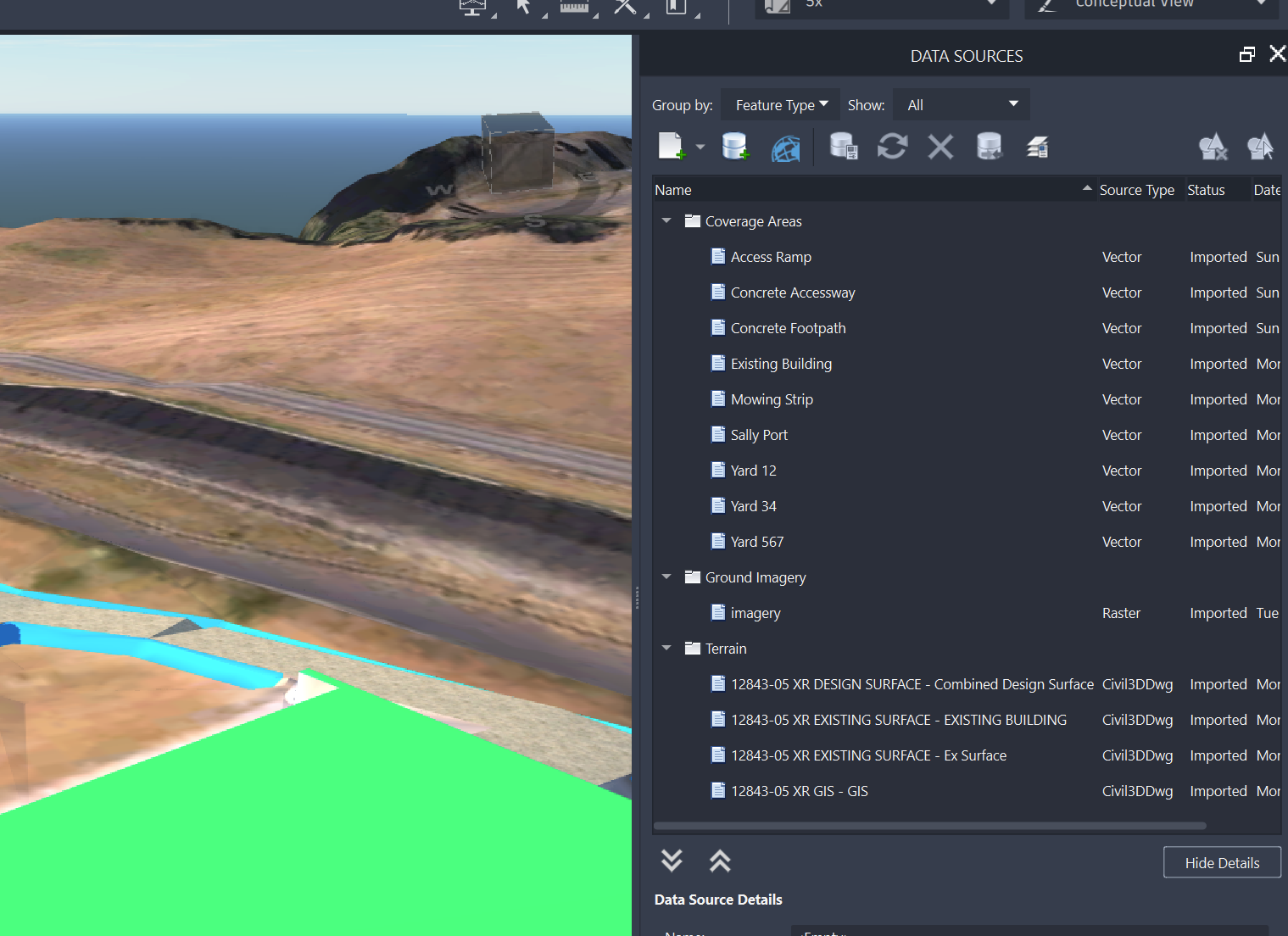Viewport: 1288px width, 936px height.
Task: Select the ruler measure tool in top toolbar
Action: [574, 7]
